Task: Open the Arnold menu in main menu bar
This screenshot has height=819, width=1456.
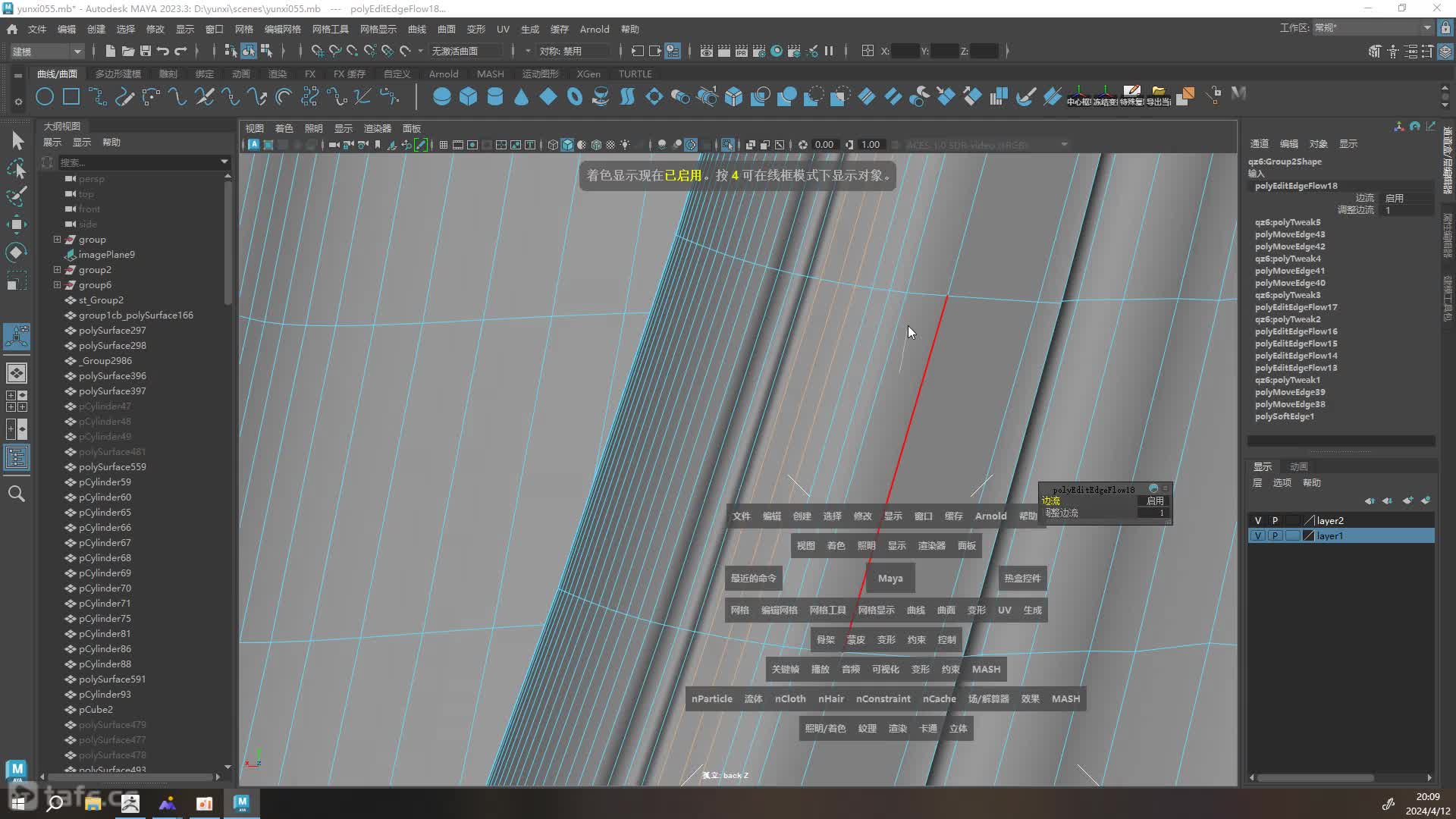Action: (x=595, y=29)
